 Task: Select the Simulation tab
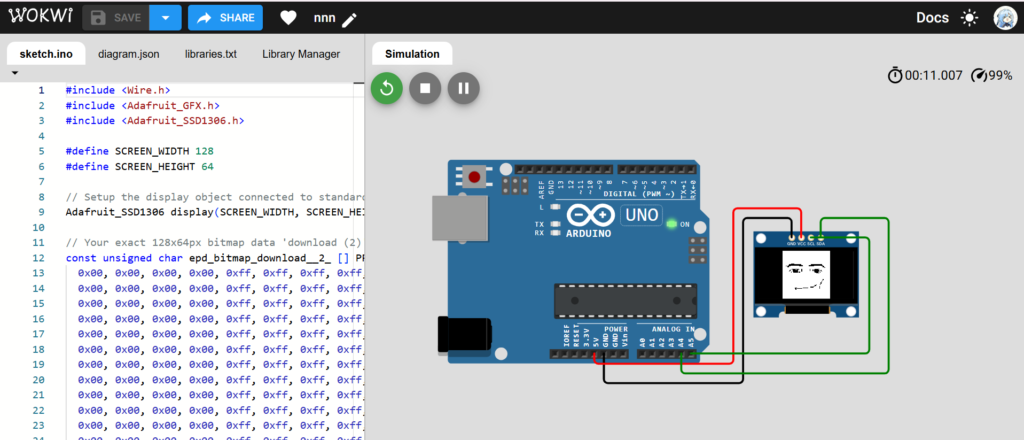click(411, 54)
